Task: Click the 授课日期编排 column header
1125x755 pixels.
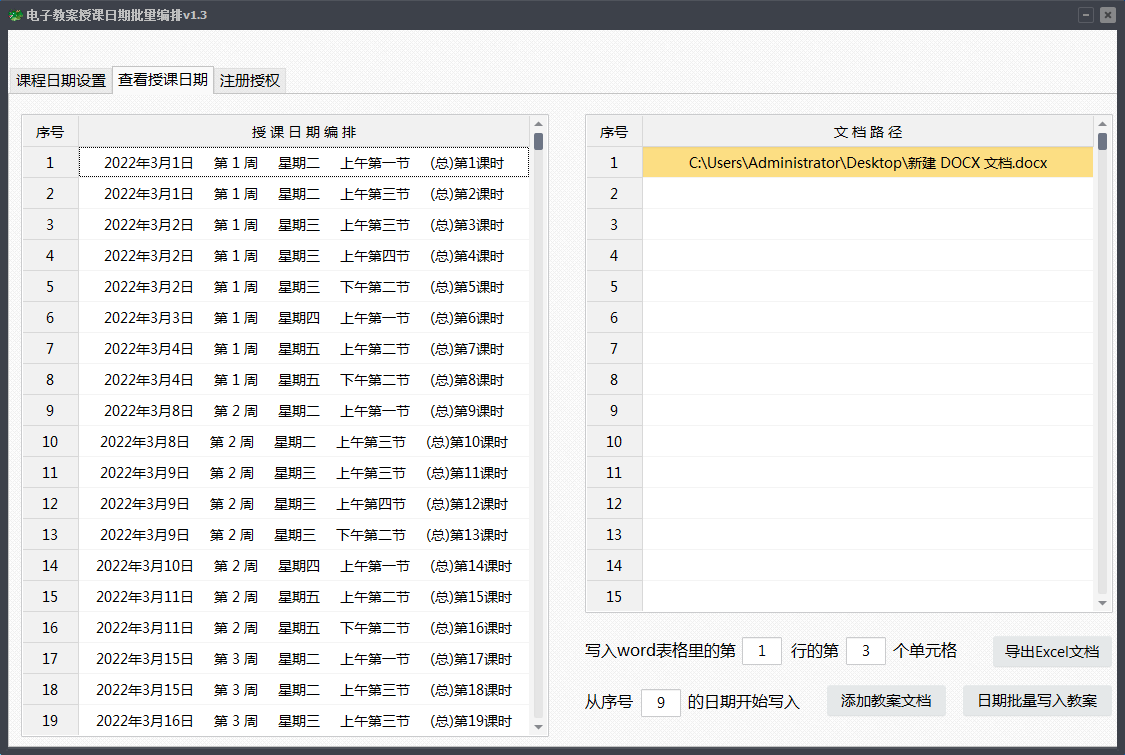Action: [303, 132]
